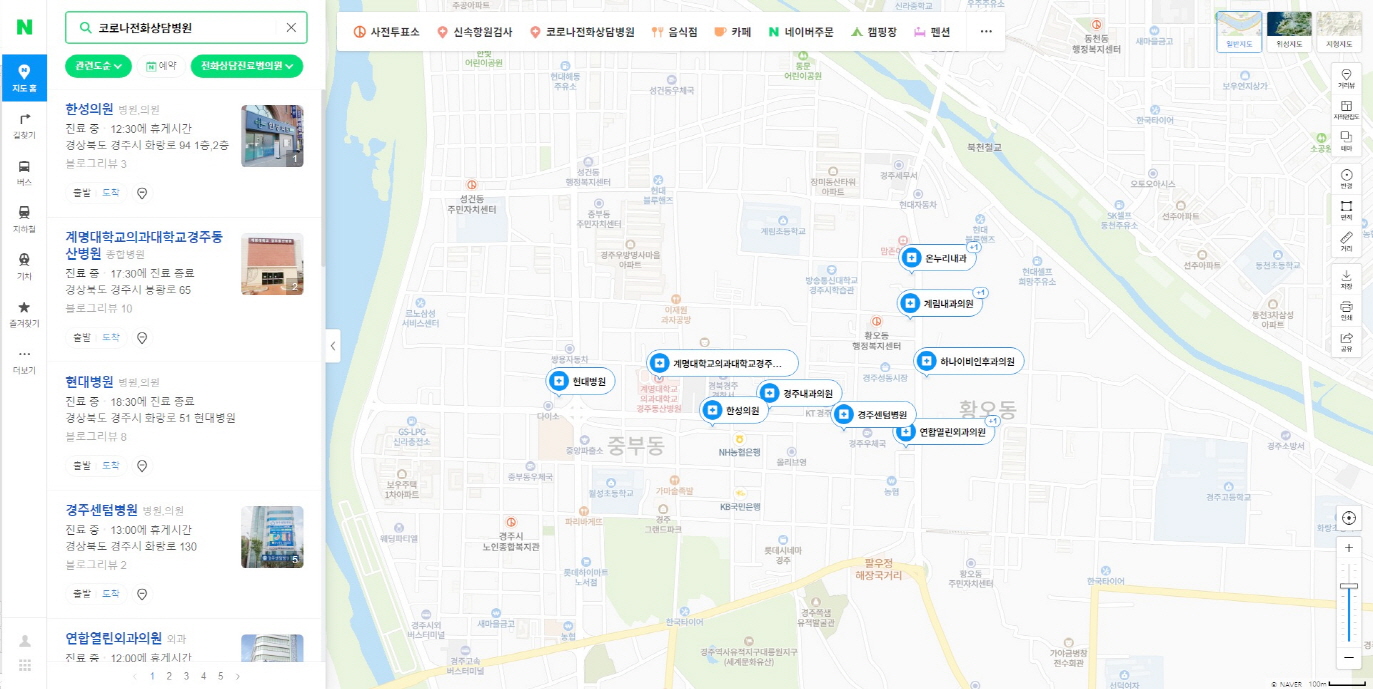
Task: Clear the search box with X
Action: [x=291, y=28]
